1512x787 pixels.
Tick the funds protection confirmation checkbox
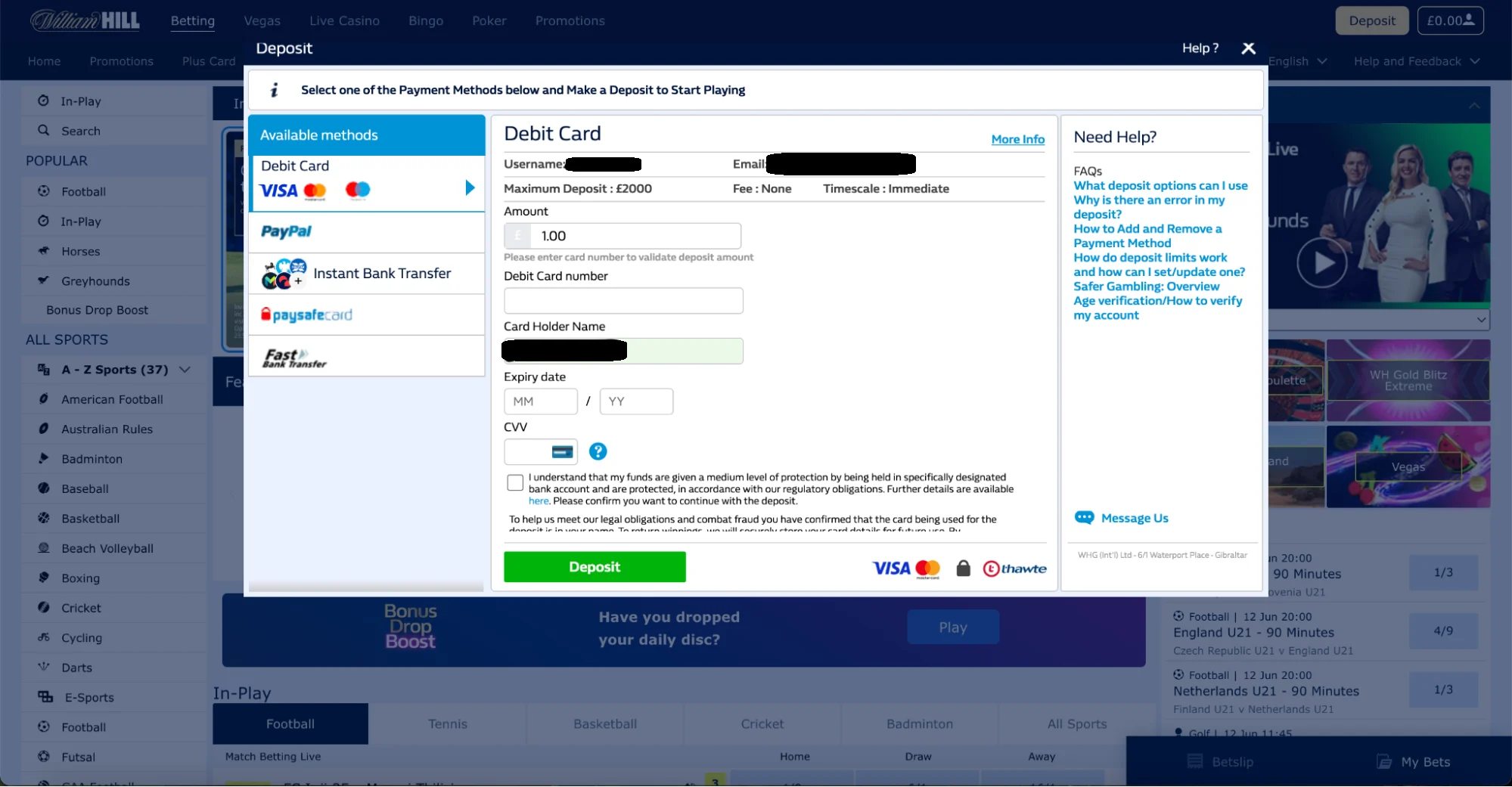click(515, 482)
